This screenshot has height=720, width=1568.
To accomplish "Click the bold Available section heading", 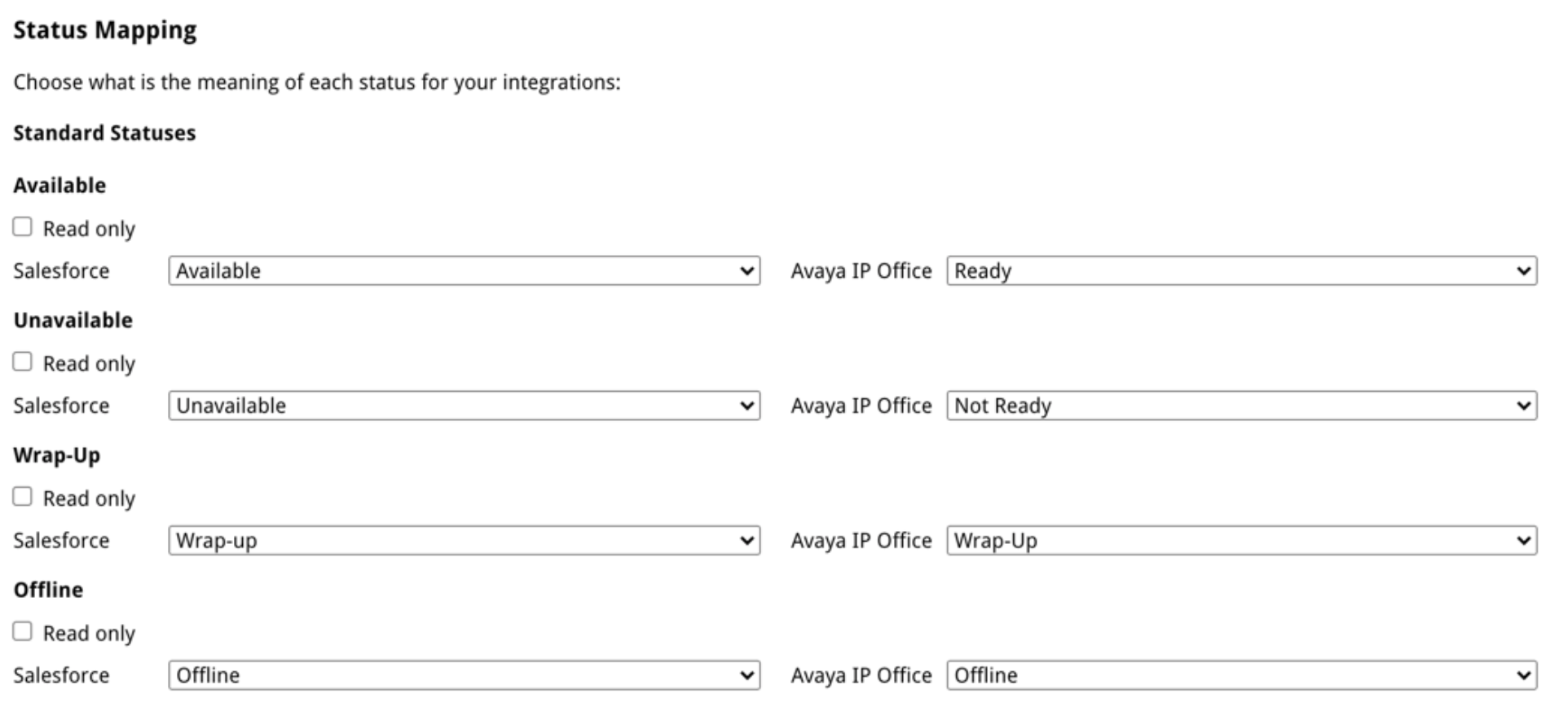I will click(59, 186).
